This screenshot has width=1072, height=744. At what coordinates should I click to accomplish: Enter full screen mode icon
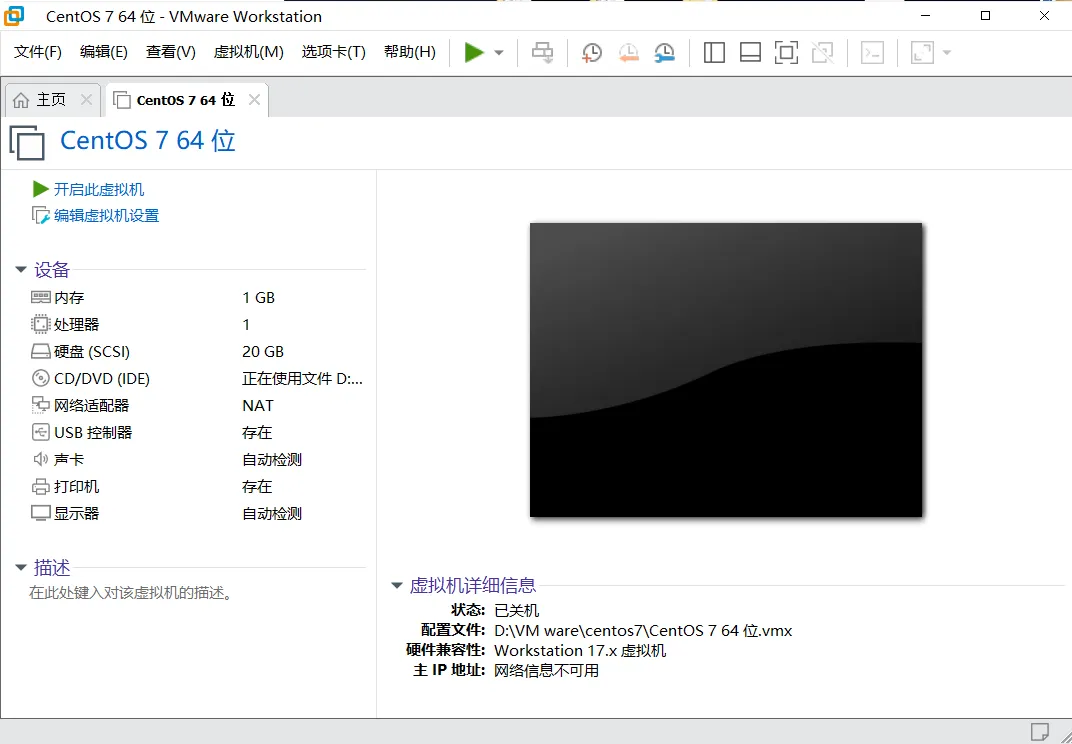pyautogui.click(x=786, y=53)
